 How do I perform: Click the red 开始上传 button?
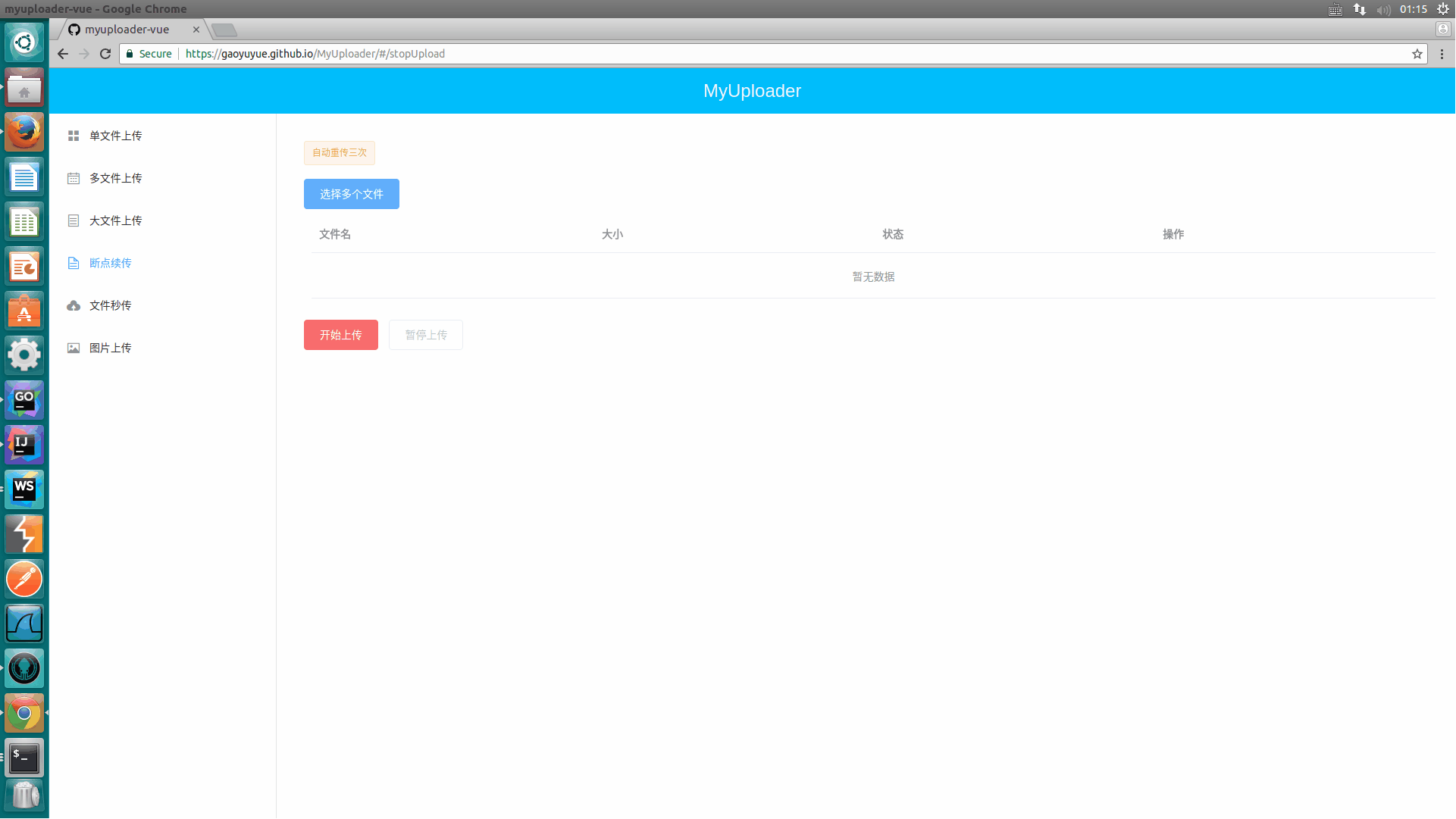click(340, 335)
